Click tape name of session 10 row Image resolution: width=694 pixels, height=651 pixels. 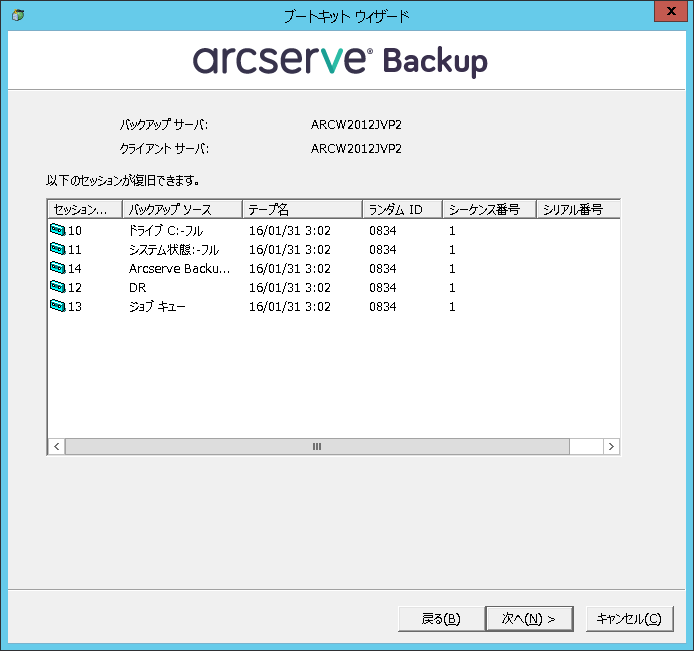(x=290, y=231)
